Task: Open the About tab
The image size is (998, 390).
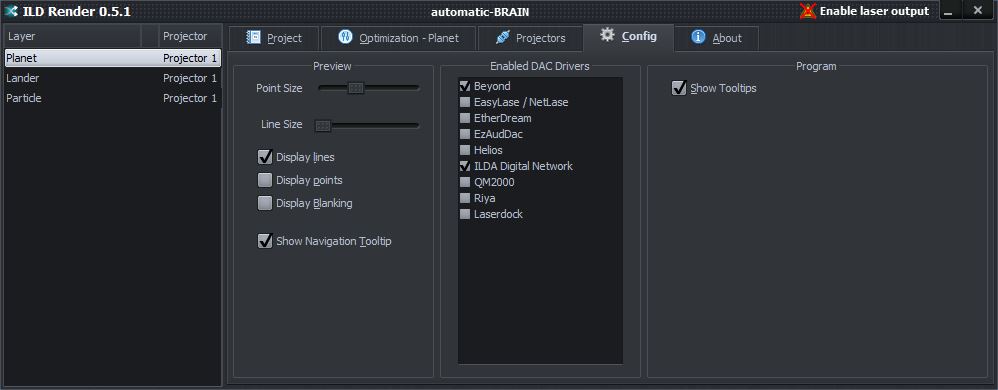Action: click(716, 38)
